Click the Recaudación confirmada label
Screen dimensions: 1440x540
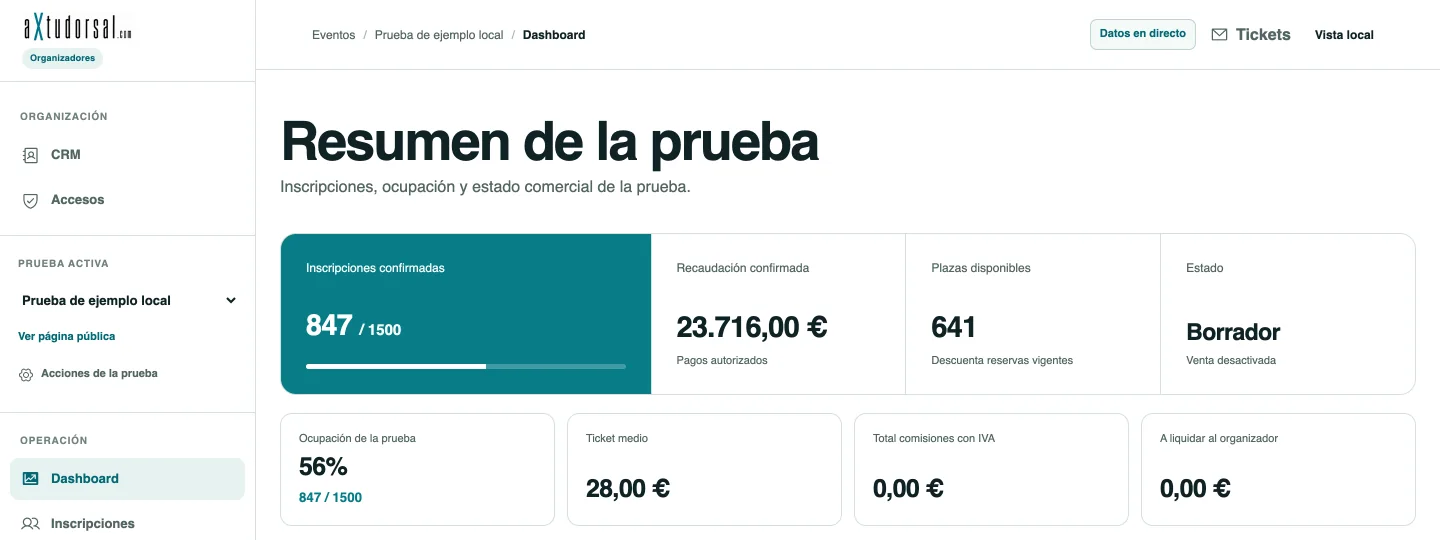(743, 268)
